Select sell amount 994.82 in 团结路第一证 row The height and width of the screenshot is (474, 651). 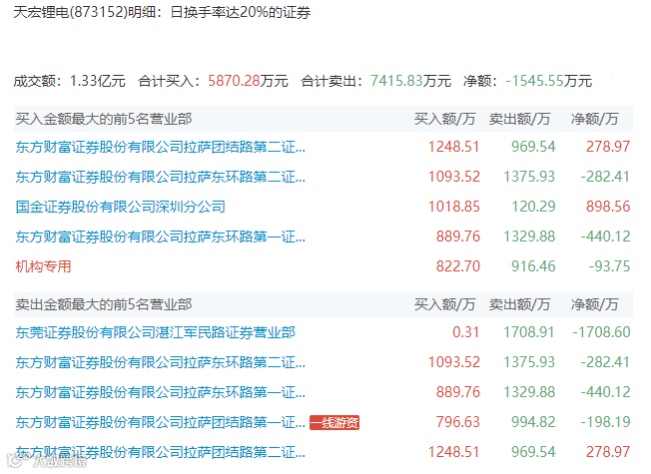[x=534, y=423]
